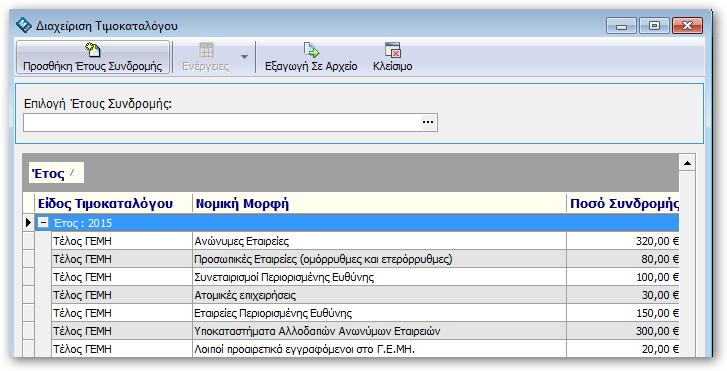Select Λοιποί προαιρετικά εγγραφόμενοι cell
This screenshot has height=371, width=727.
point(379,349)
